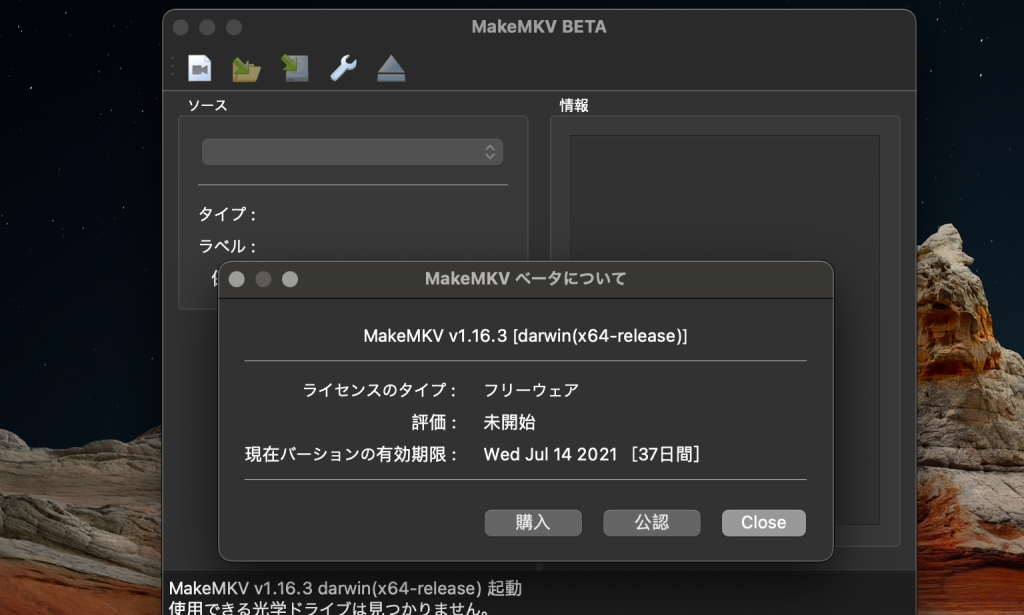Open folder source icon in toolbar
The image size is (1024, 615).
[246, 69]
